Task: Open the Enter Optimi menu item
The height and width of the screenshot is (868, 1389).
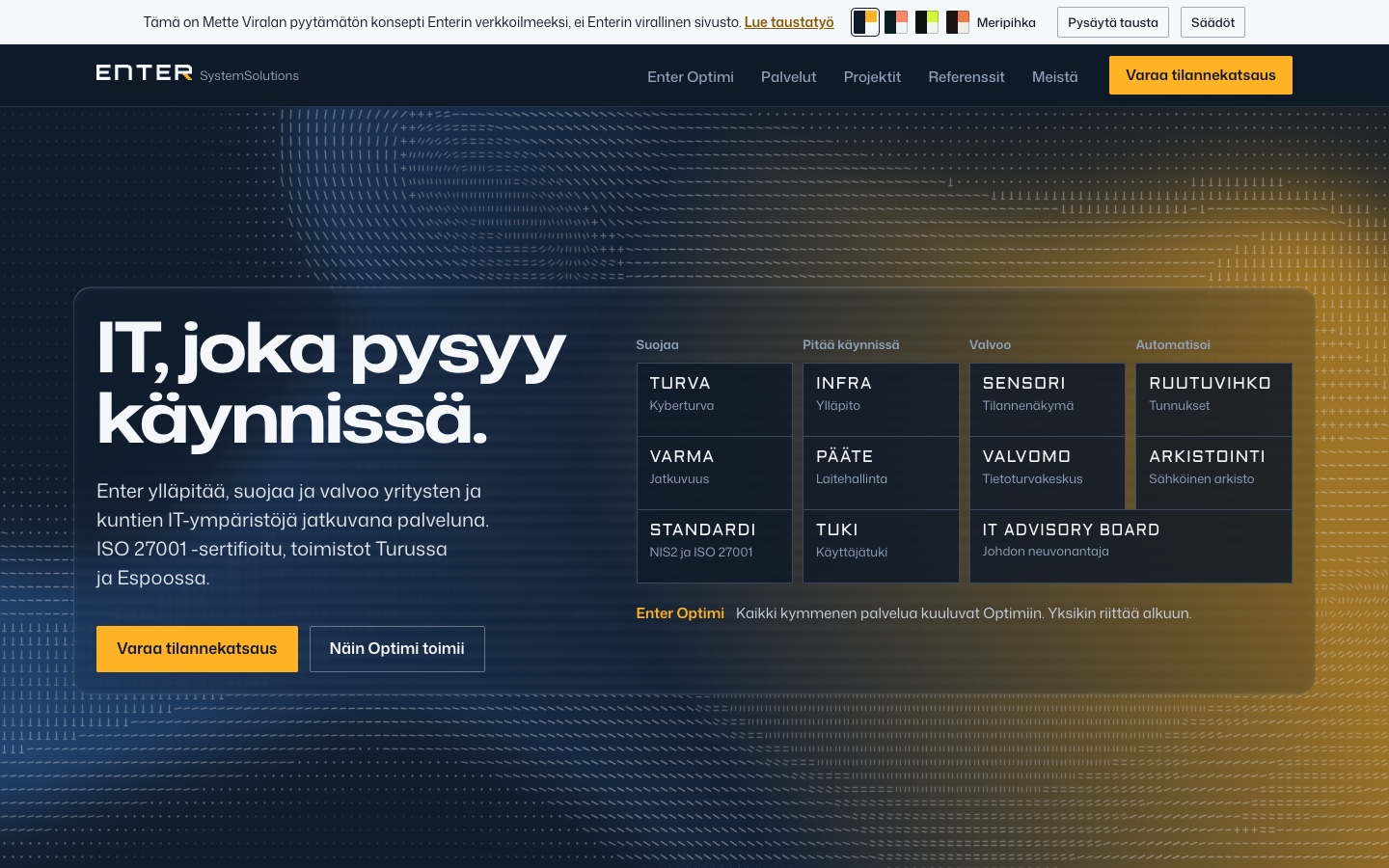Action: coord(691,76)
